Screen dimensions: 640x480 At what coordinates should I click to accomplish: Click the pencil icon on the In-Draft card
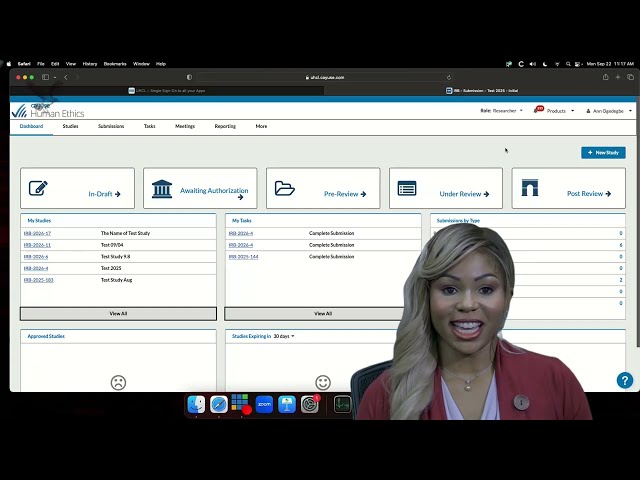click(x=38, y=188)
